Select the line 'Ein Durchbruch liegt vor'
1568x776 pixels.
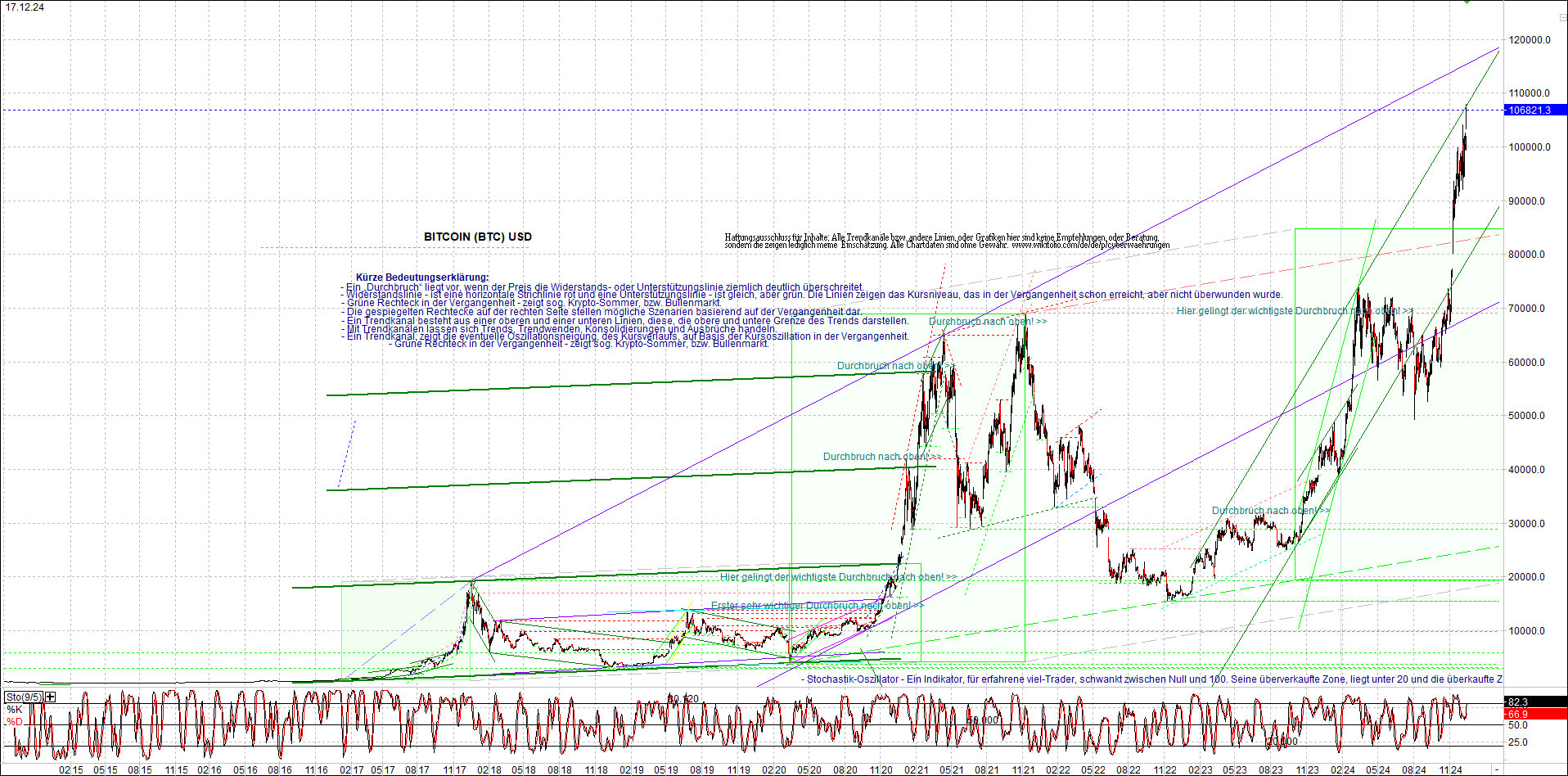(602, 287)
